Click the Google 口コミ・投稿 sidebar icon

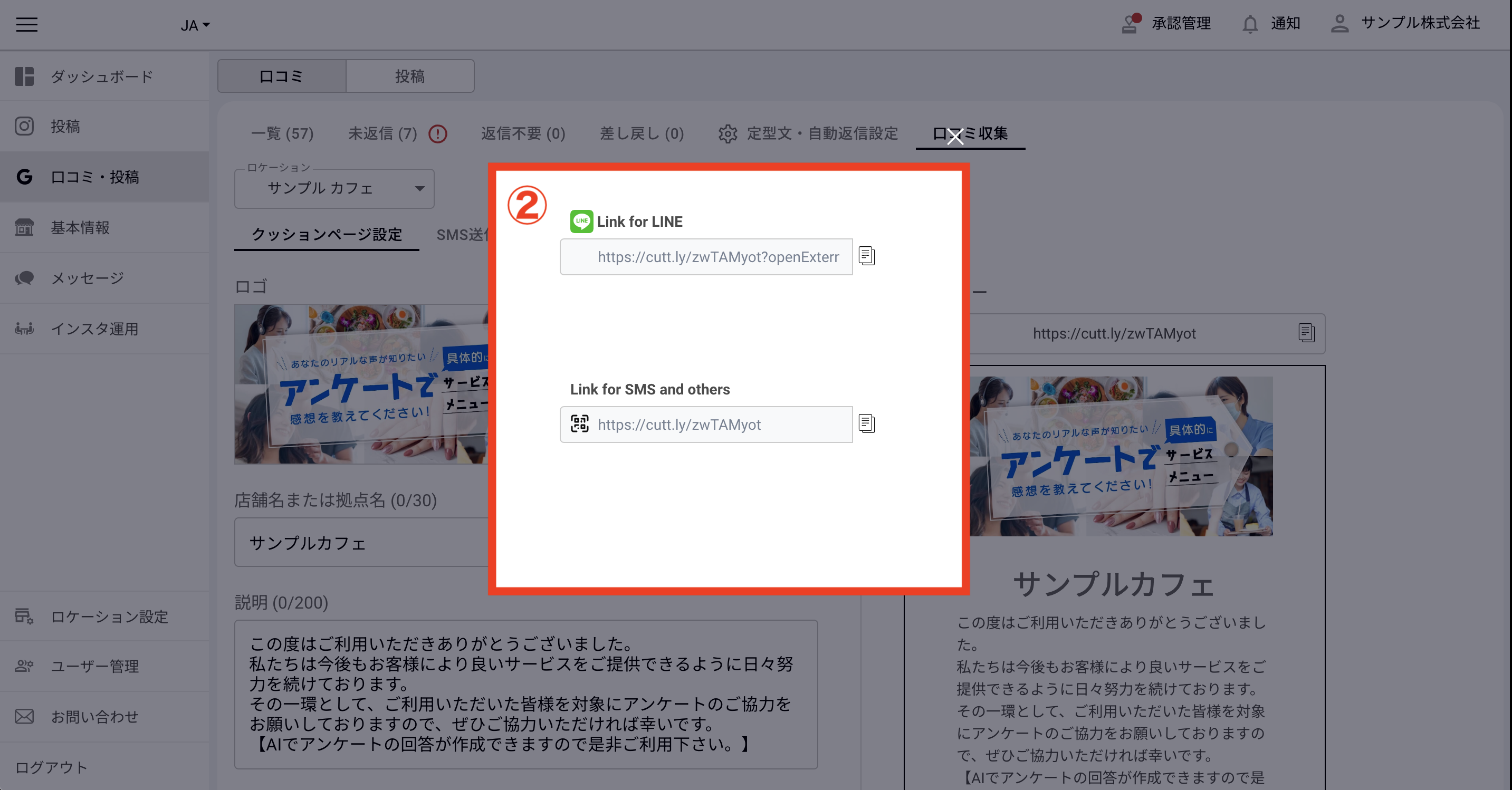[25, 177]
